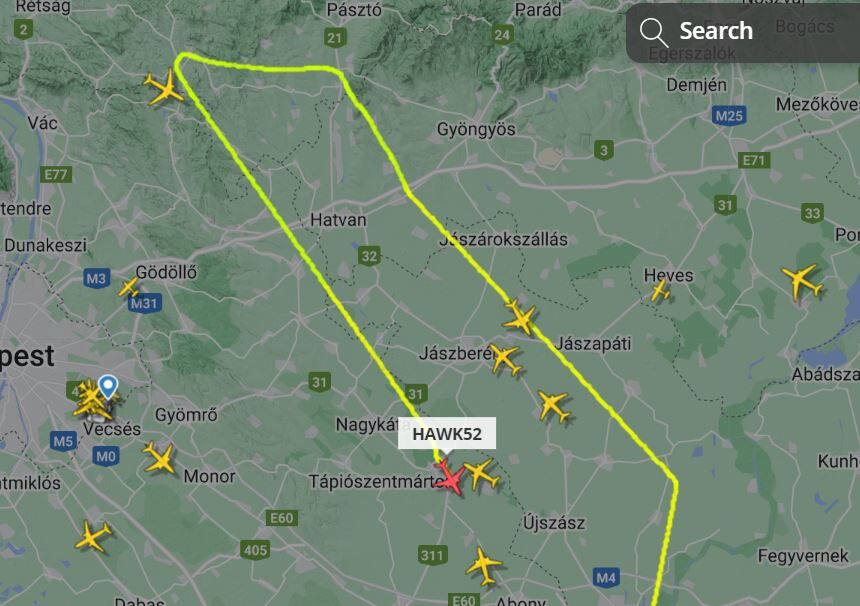The width and height of the screenshot is (860, 606).
Task: Select the small plane near Gödöllő
Action: click(129, 287)
